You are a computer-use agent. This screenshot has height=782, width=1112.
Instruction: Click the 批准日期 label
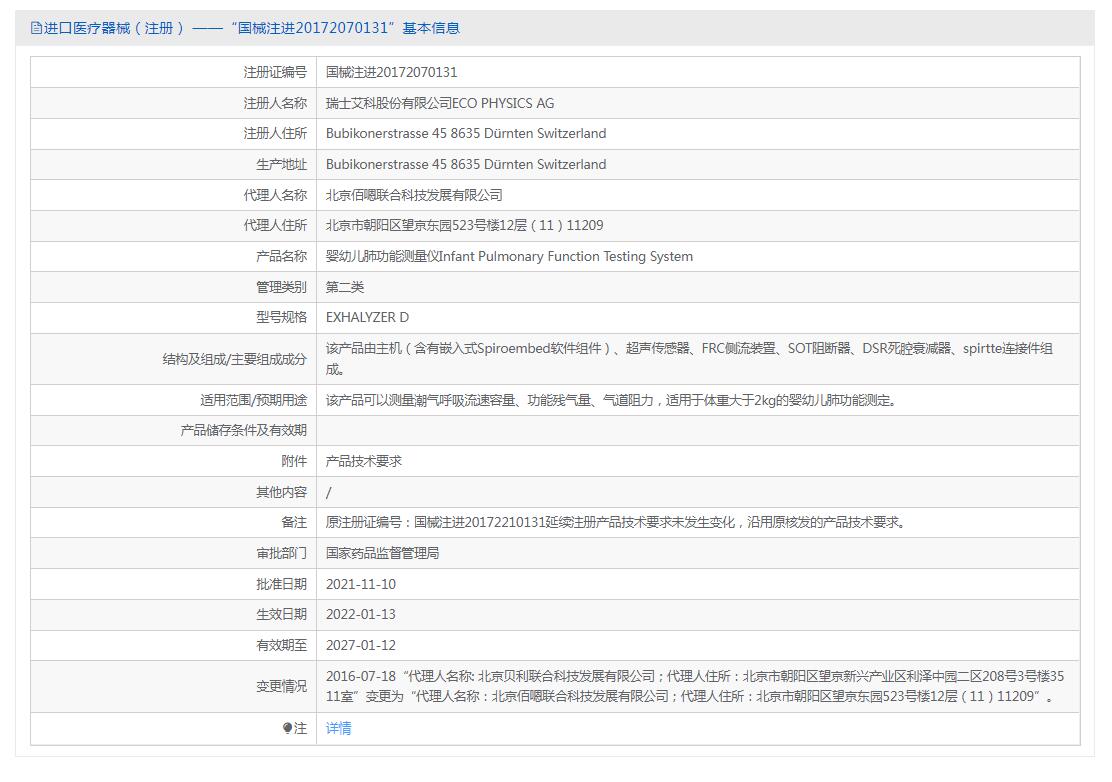[282, 584]
